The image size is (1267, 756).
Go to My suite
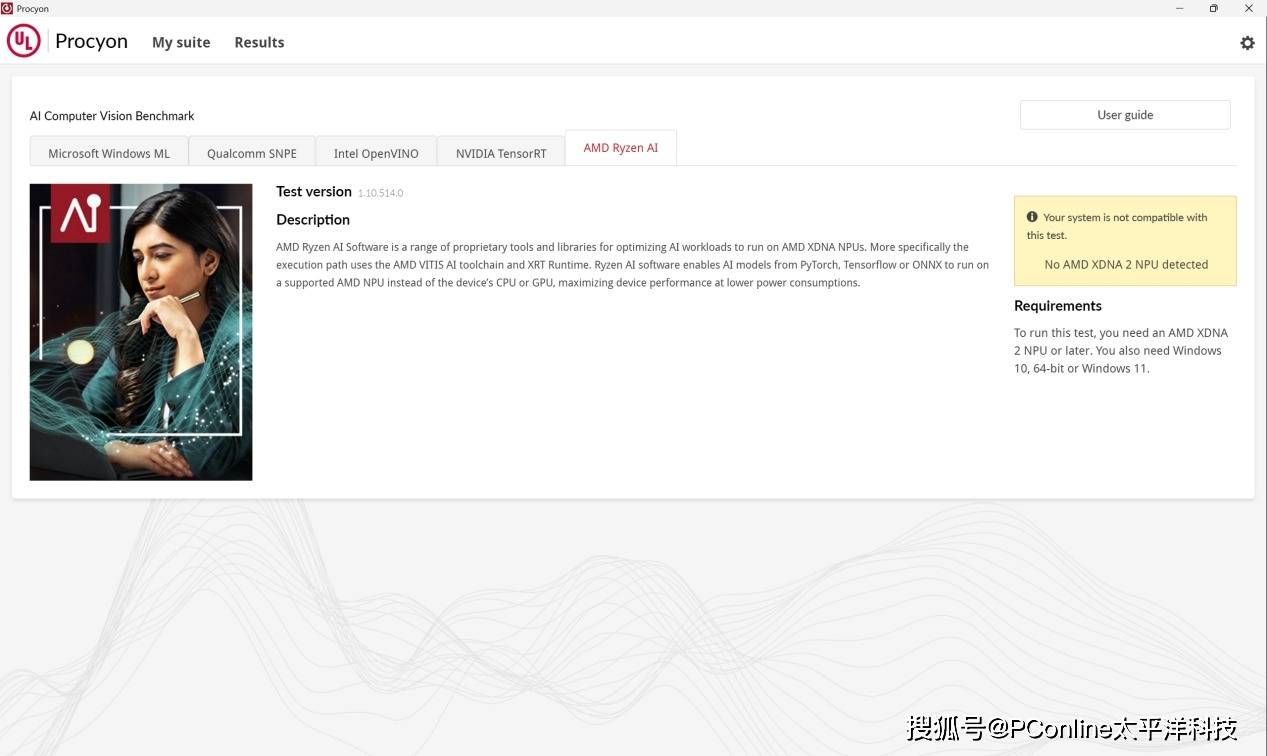(181, 42)
